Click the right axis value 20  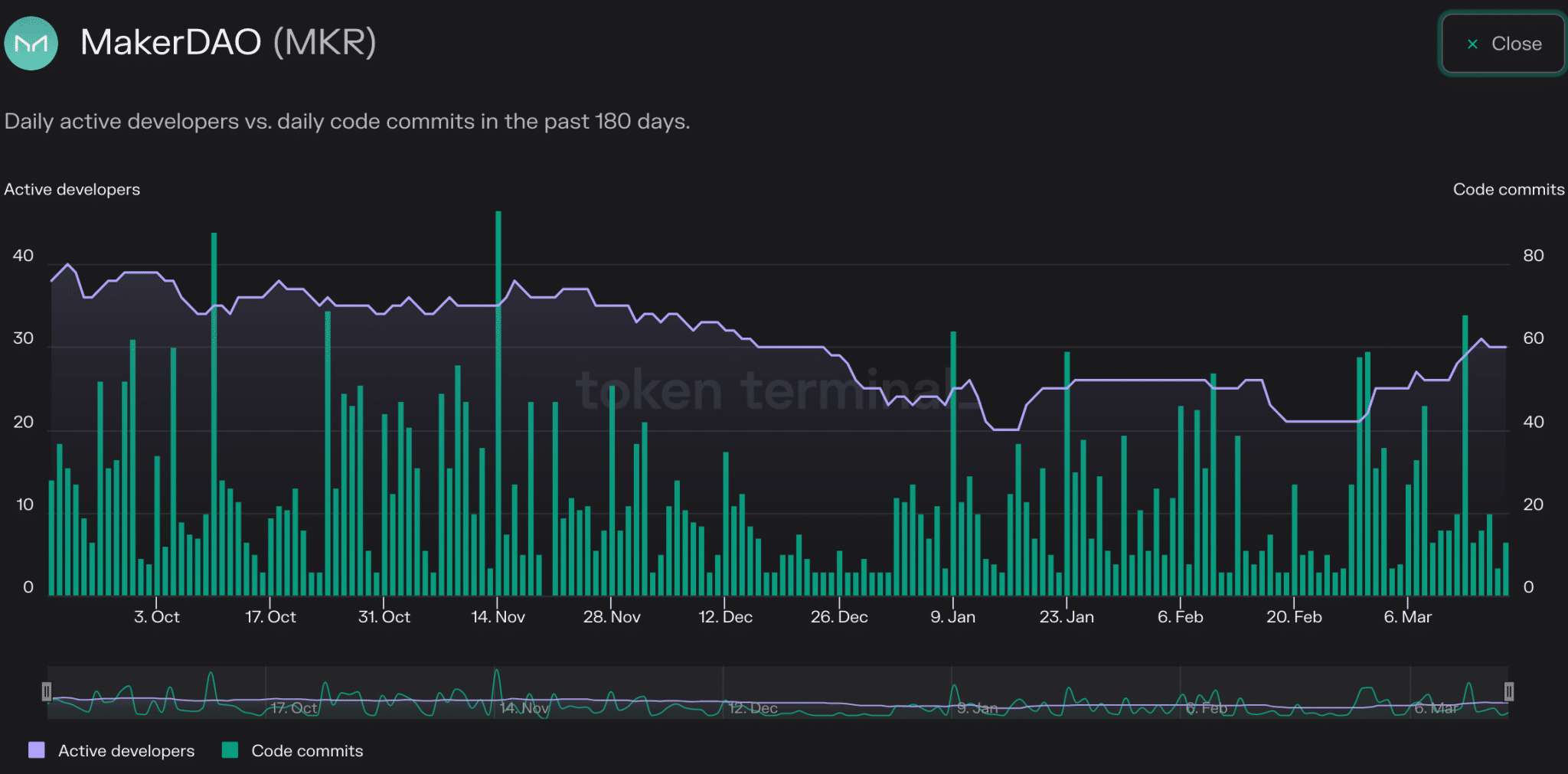(x=1534, y=505)
